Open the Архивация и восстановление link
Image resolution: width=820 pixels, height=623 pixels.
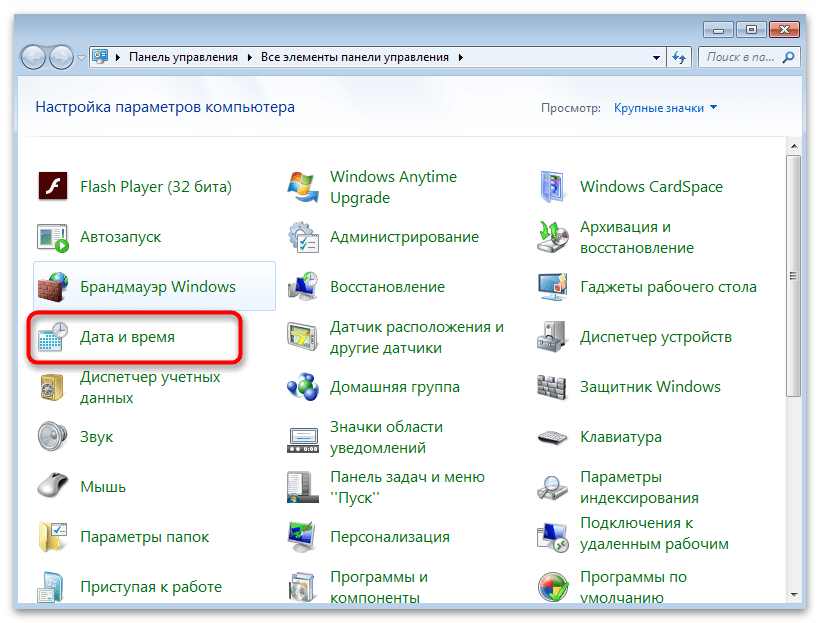click(636, 237)
